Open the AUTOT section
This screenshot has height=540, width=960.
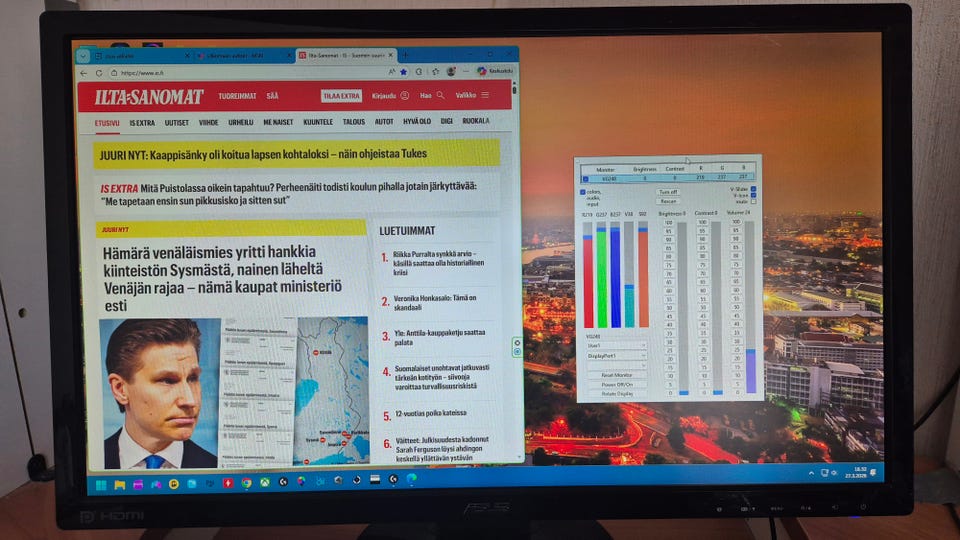[384, 122]
